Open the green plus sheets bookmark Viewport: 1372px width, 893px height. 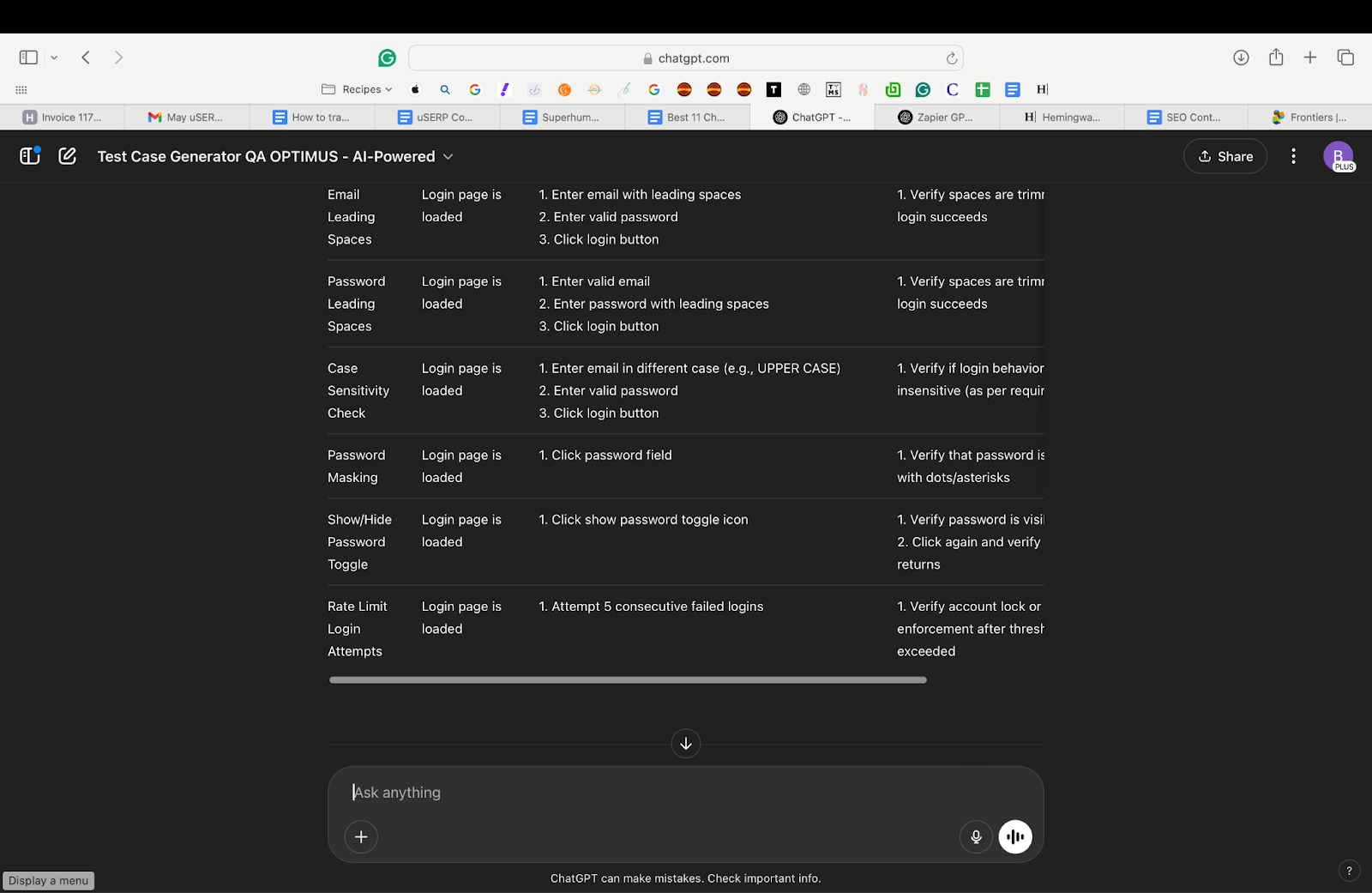(x=983, y=89)
